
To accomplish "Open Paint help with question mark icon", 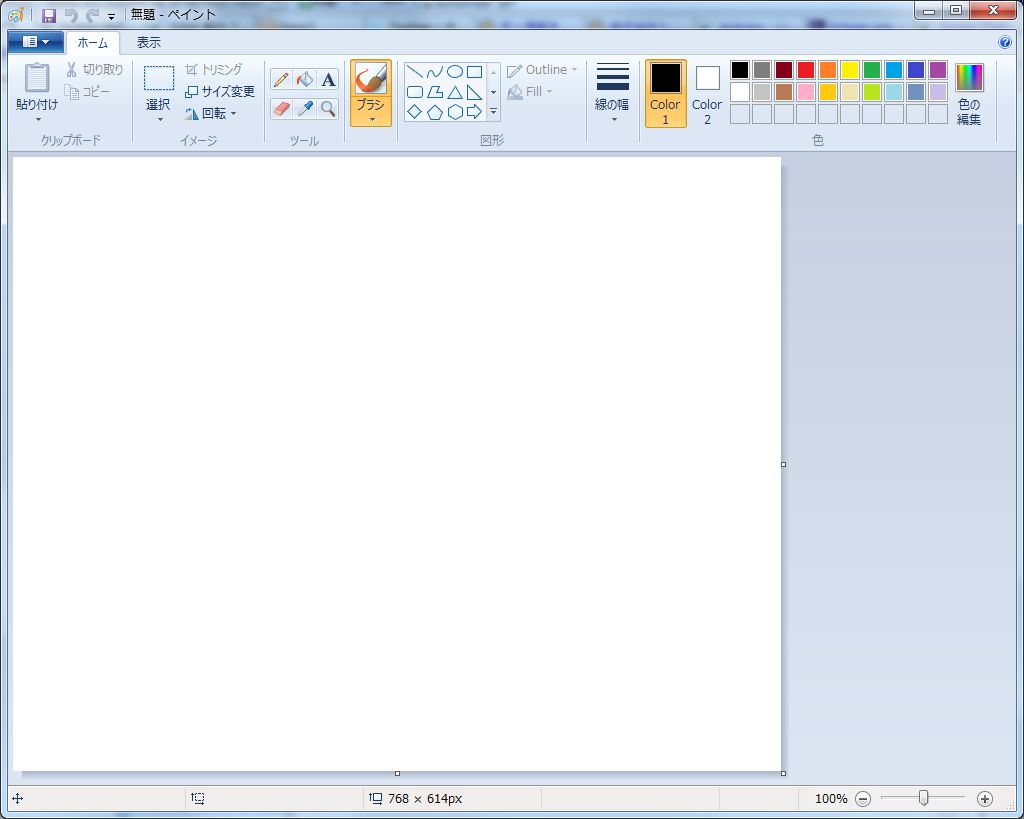I will pyautogui.click(x=1005, y=42).
